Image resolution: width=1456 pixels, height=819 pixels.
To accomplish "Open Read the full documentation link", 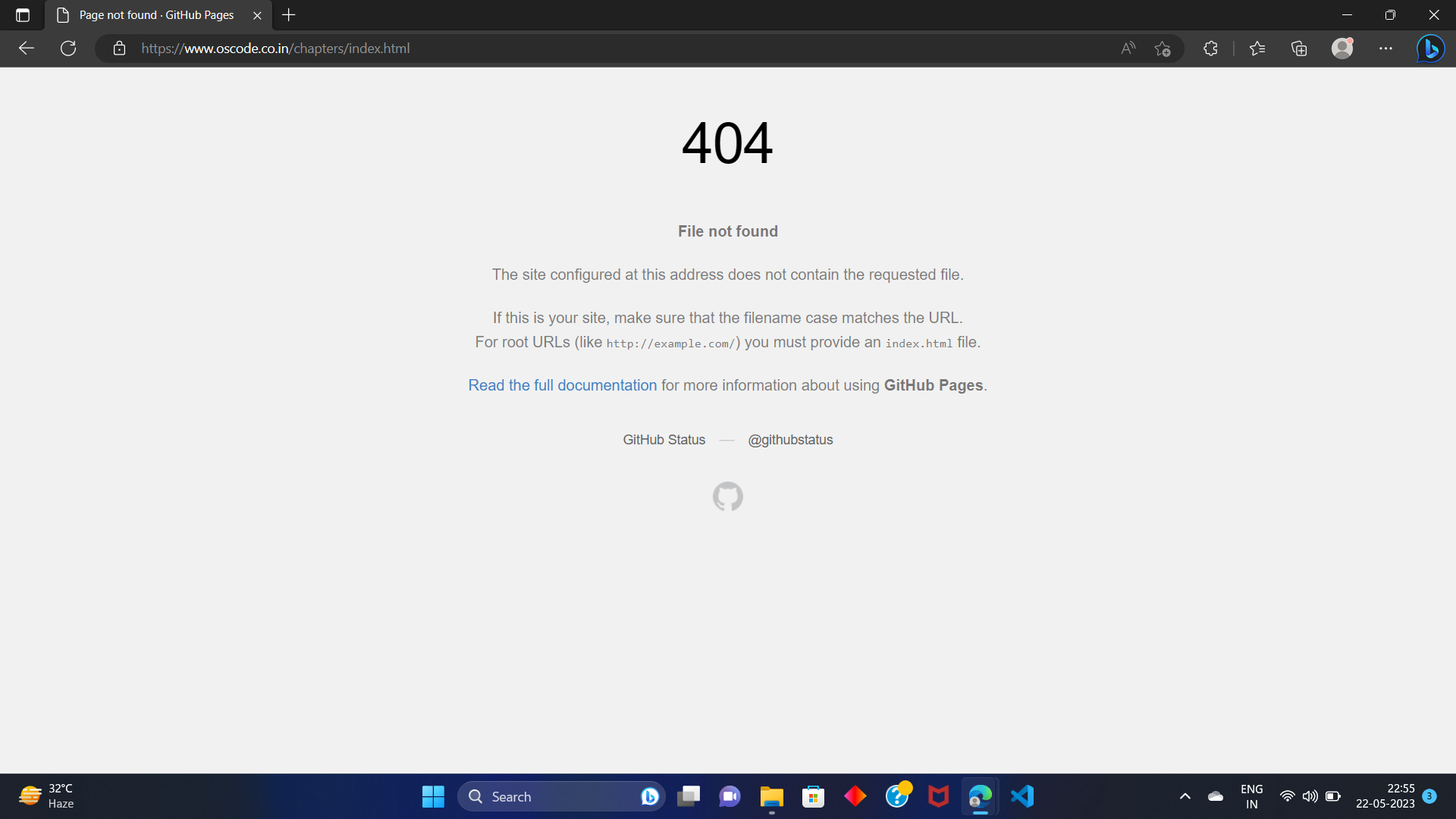I will click(562, 385).
